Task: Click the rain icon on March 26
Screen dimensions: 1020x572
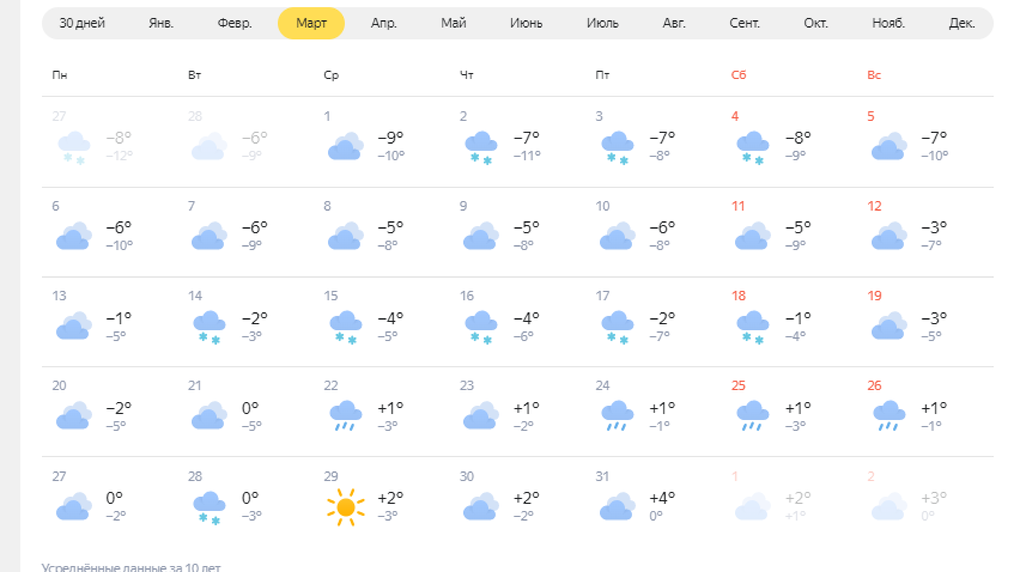Action: click(889, 415)
